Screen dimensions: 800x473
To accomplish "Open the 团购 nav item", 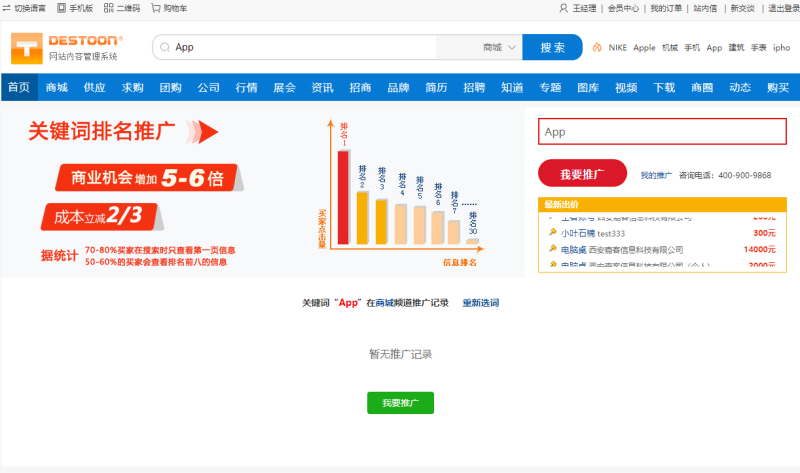I will (170, 88).
